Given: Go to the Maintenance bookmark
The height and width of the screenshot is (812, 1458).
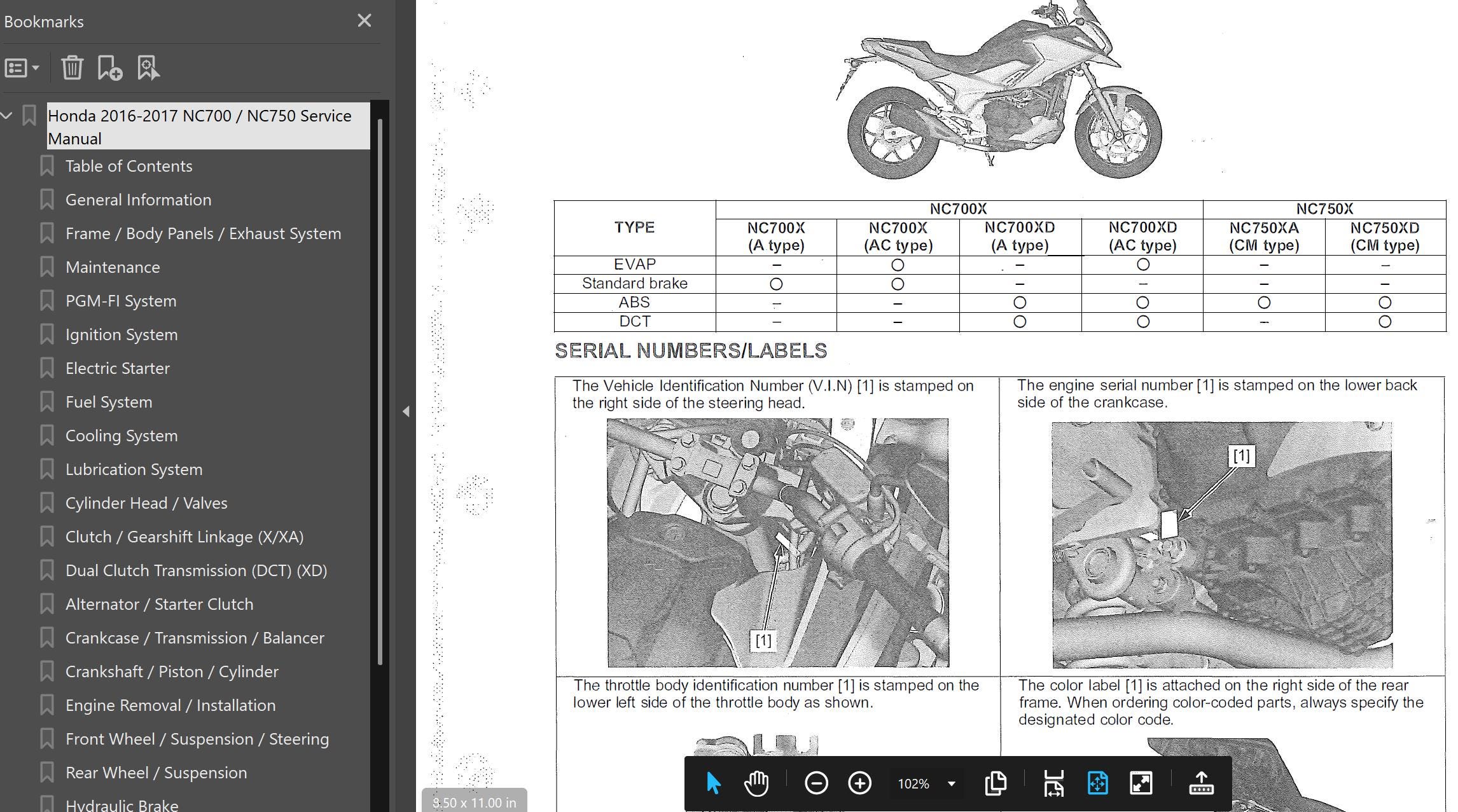Looking at the screenshot, I should point(113,267).
